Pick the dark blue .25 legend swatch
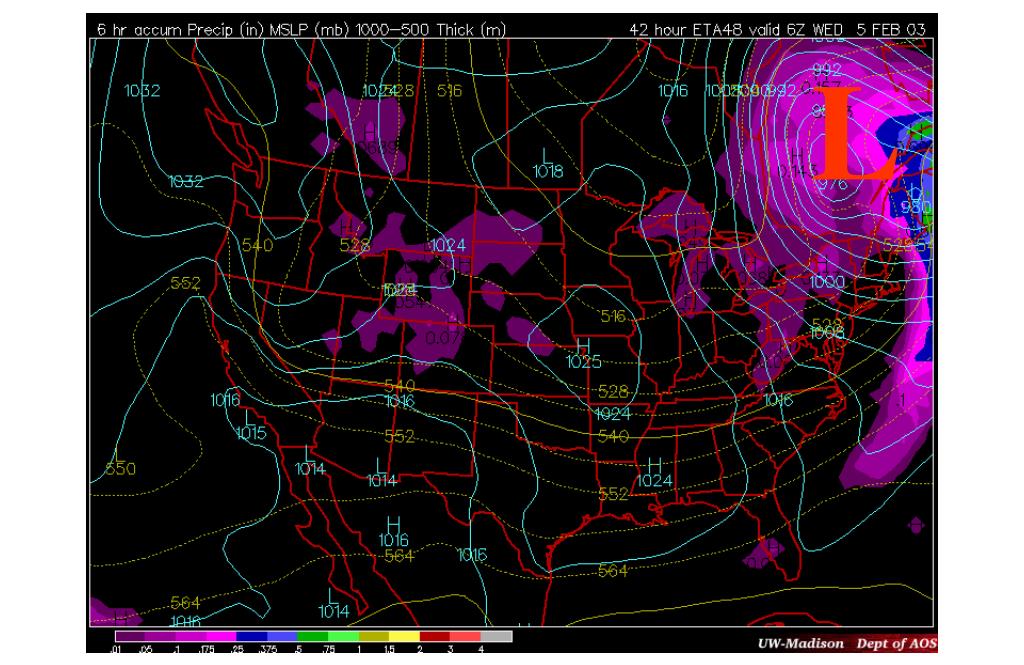1024x665 pixels. tap(251, 636)
